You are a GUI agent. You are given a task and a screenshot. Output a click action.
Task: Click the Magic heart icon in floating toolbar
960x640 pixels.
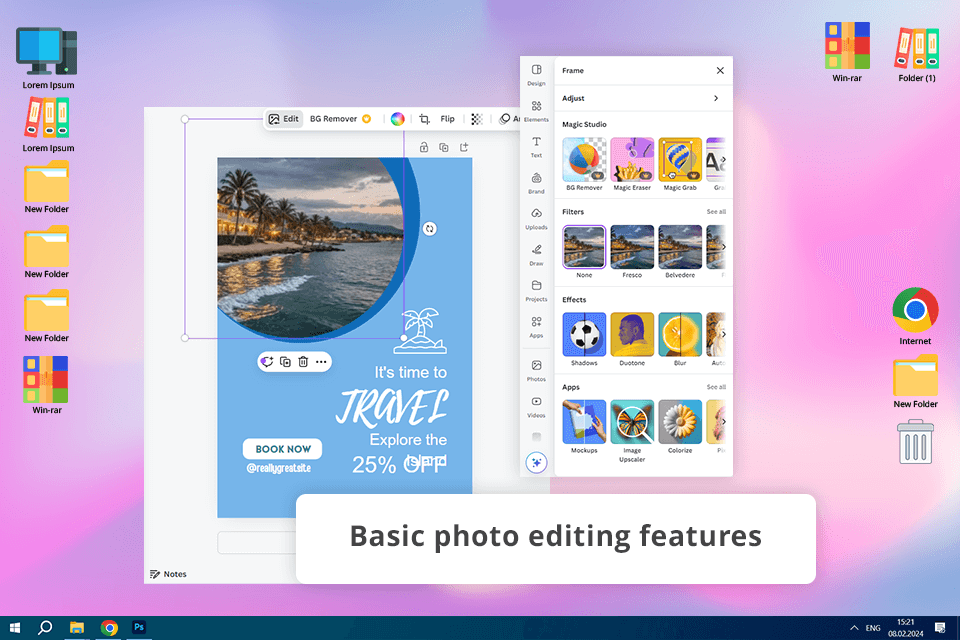266,362
